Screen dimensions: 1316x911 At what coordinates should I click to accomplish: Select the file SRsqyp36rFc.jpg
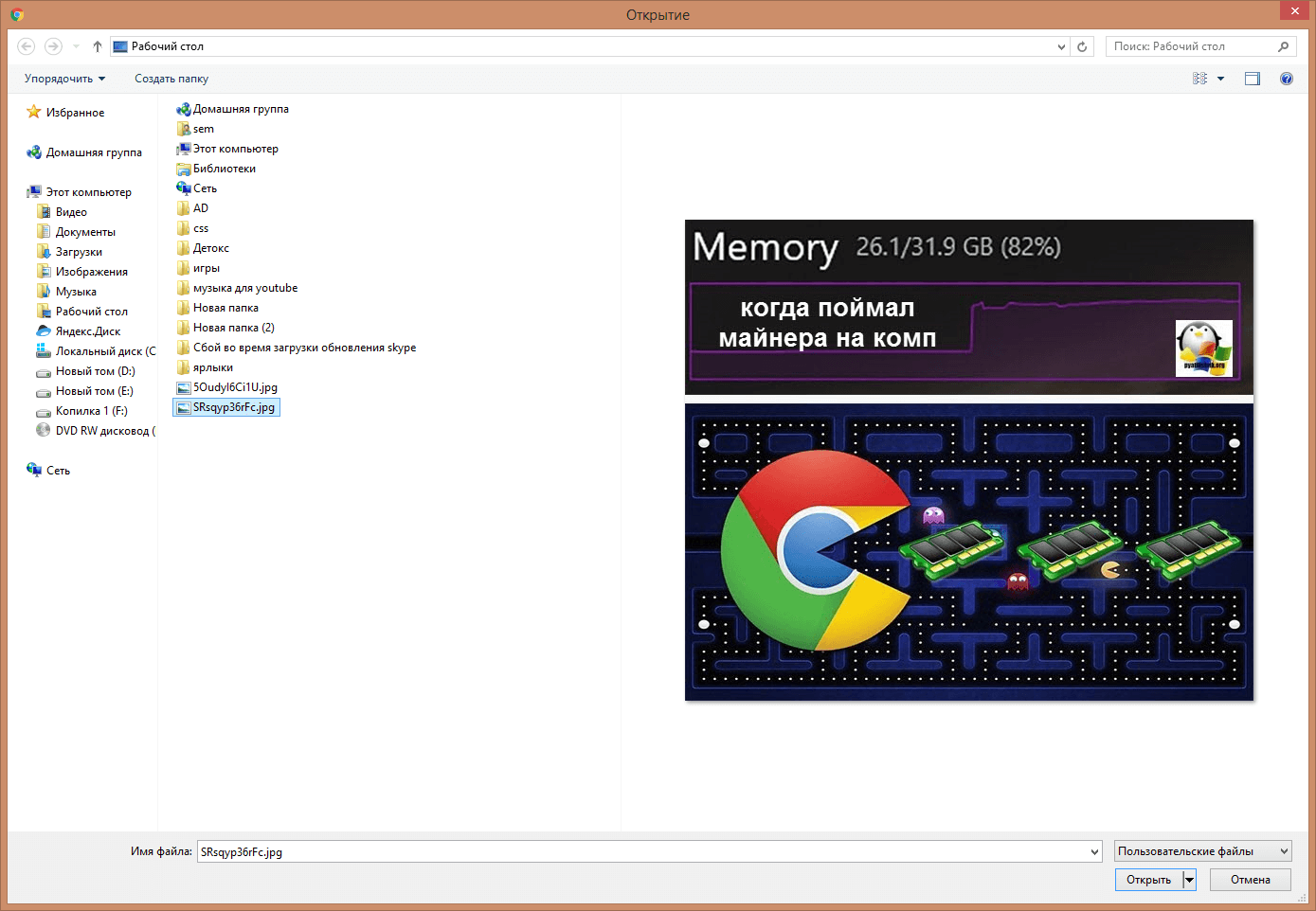(226, 407)
